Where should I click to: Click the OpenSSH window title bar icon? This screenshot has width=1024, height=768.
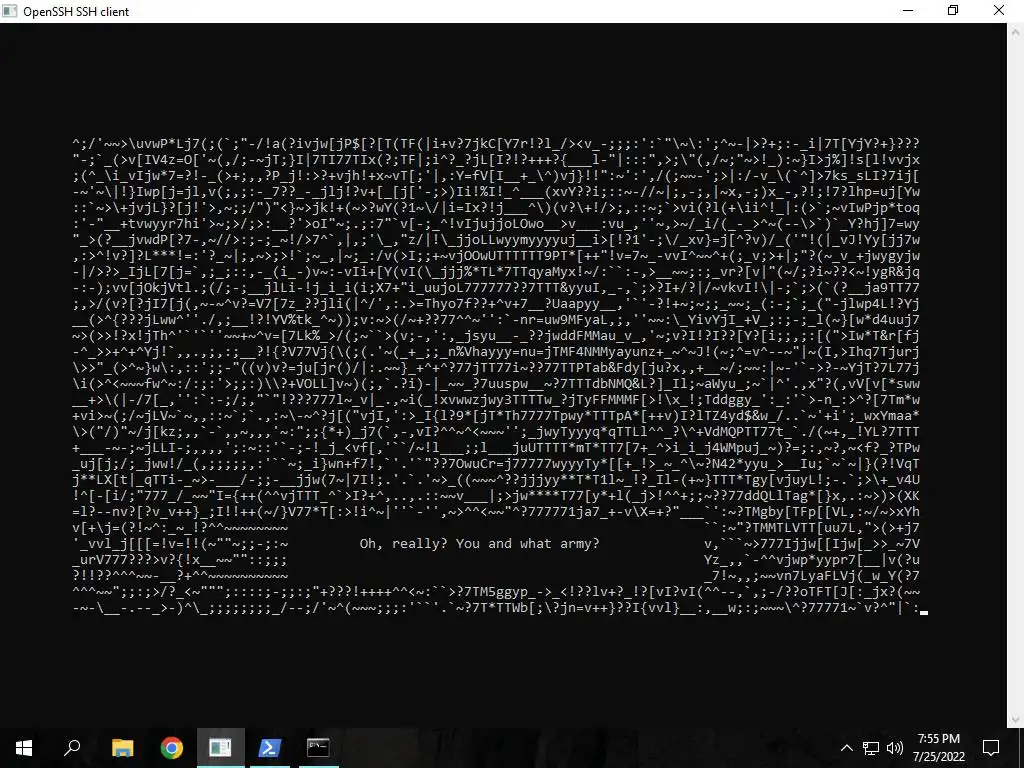[x=9, y=11]
